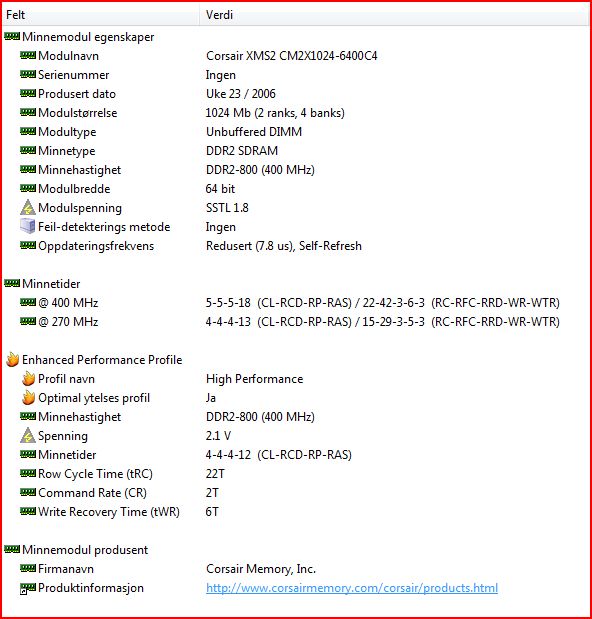Select the Minnemodul produsent group heading

click(296, 550)
